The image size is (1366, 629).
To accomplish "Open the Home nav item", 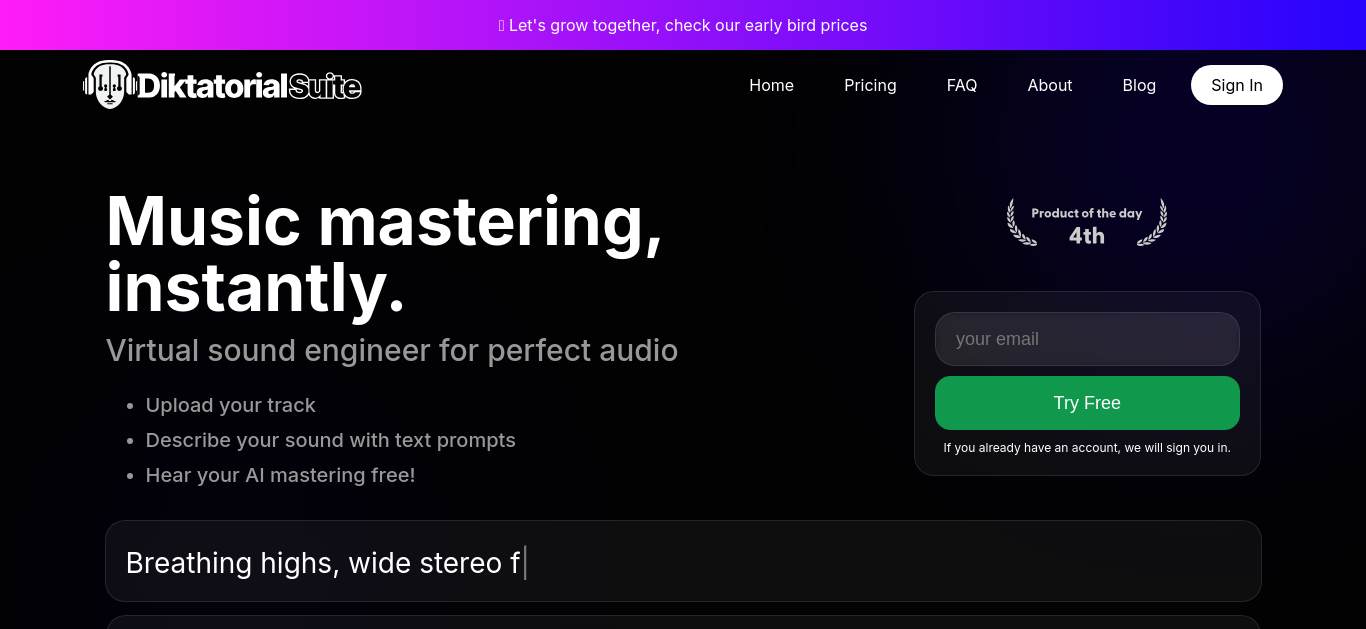I will point(771,85).
